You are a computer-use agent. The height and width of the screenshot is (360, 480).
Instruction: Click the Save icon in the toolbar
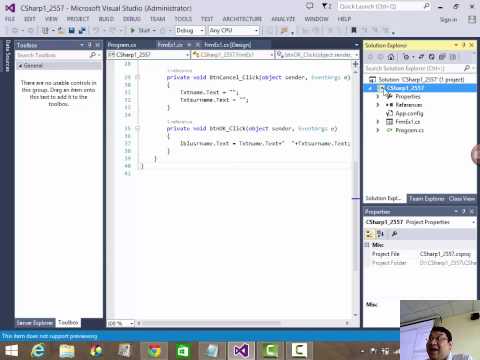click(71, 30)
